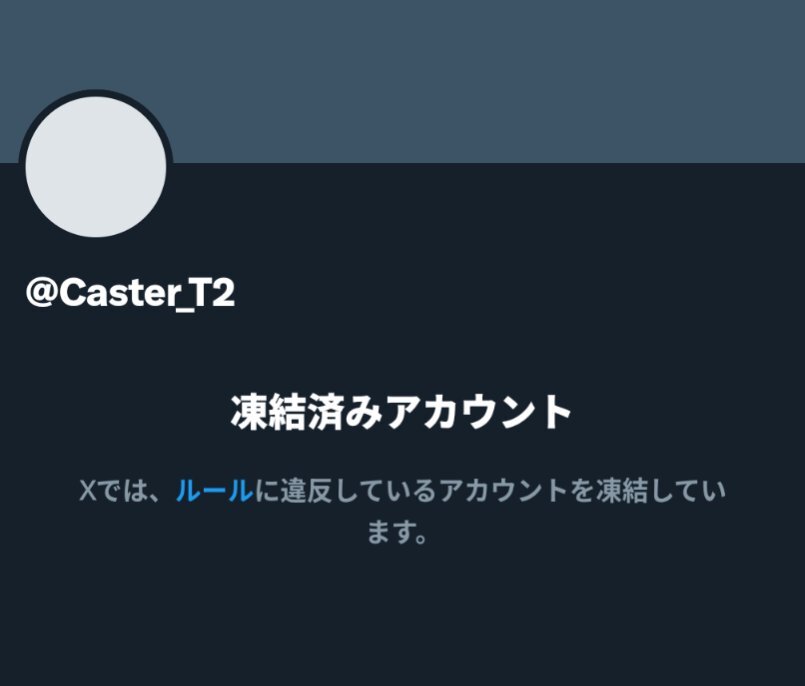Open the ルール link
Image resolution: width=805 pixels, height=686 pixels.
pos(215,490)
